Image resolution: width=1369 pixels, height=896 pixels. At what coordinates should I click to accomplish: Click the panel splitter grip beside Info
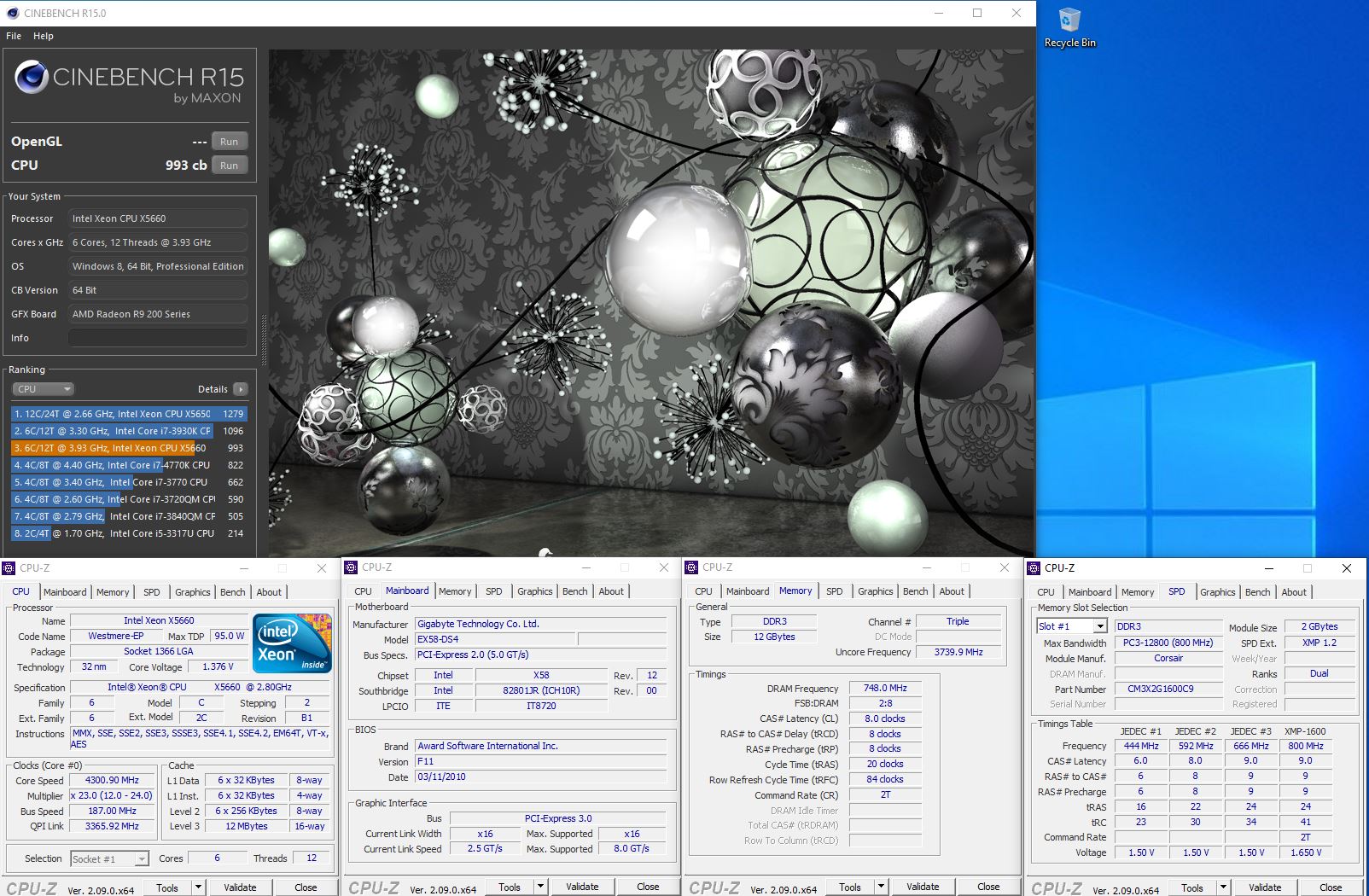click(x=263, y=341)
